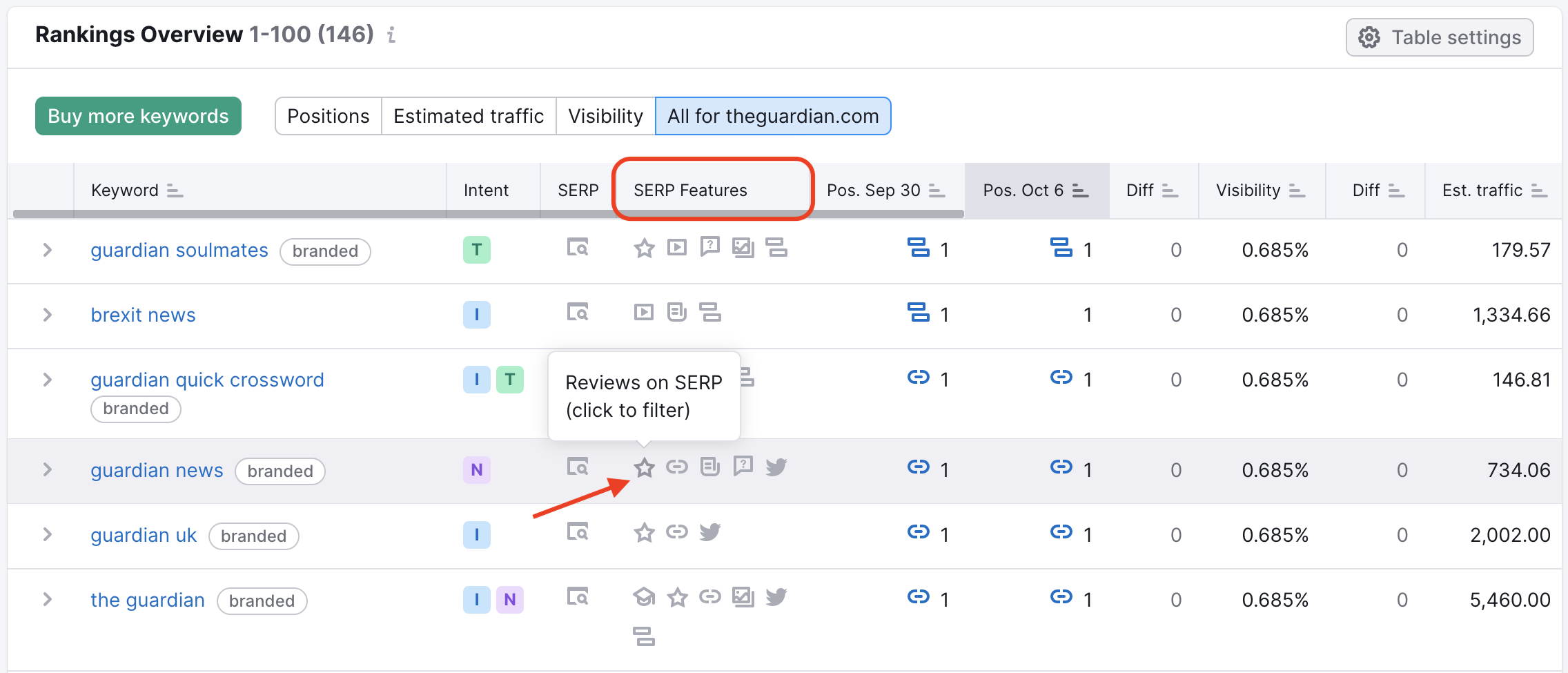
Task: Click the Twitter feature icon in guardian news row
Action: [x=776, y=467]
